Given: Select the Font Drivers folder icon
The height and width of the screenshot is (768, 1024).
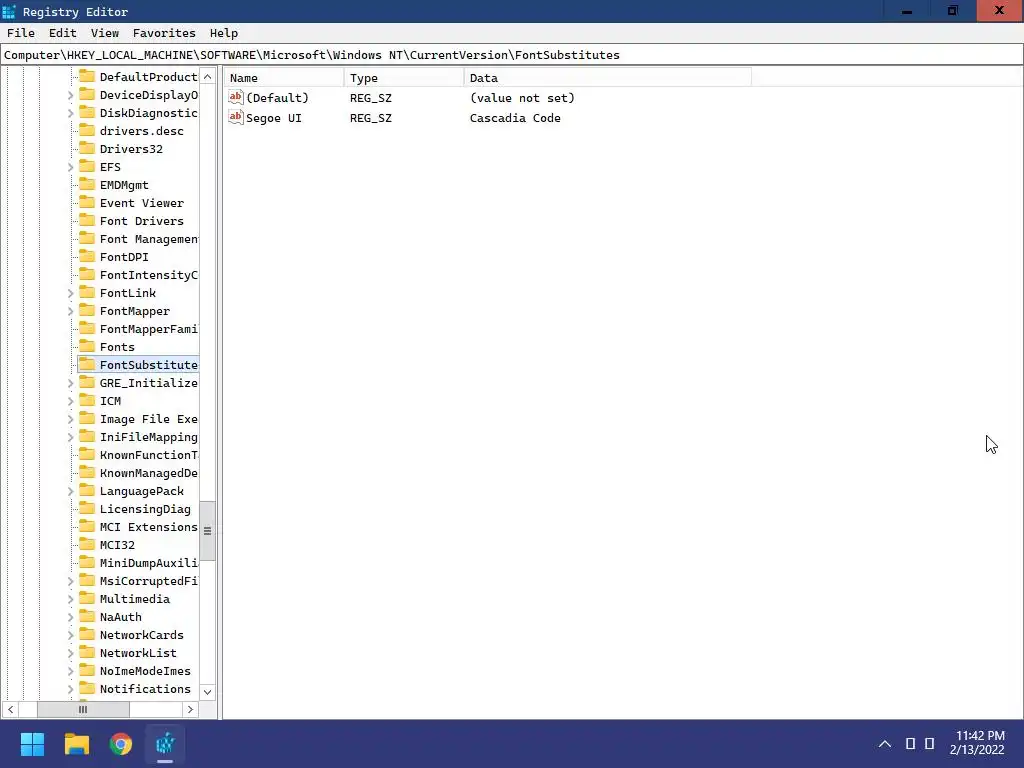Looking at the screenshot, I should pos(87,220).
